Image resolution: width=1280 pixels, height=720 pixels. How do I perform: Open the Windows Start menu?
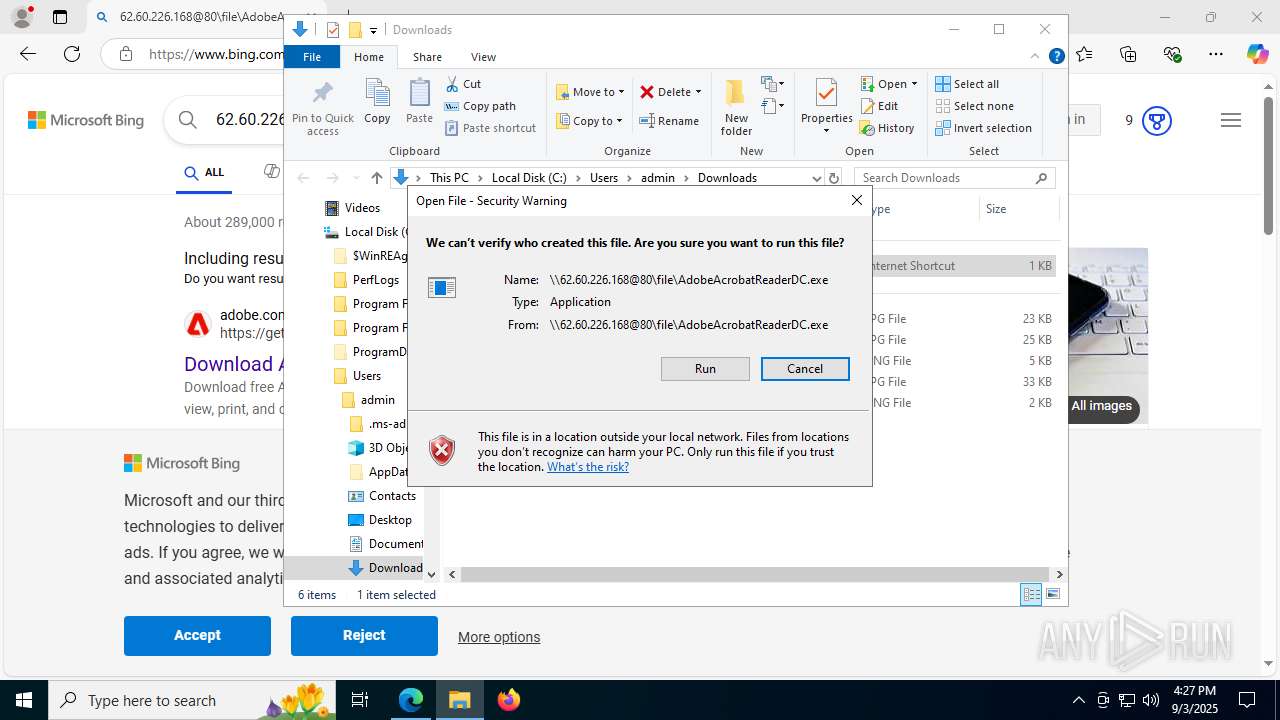click(23, 700)
